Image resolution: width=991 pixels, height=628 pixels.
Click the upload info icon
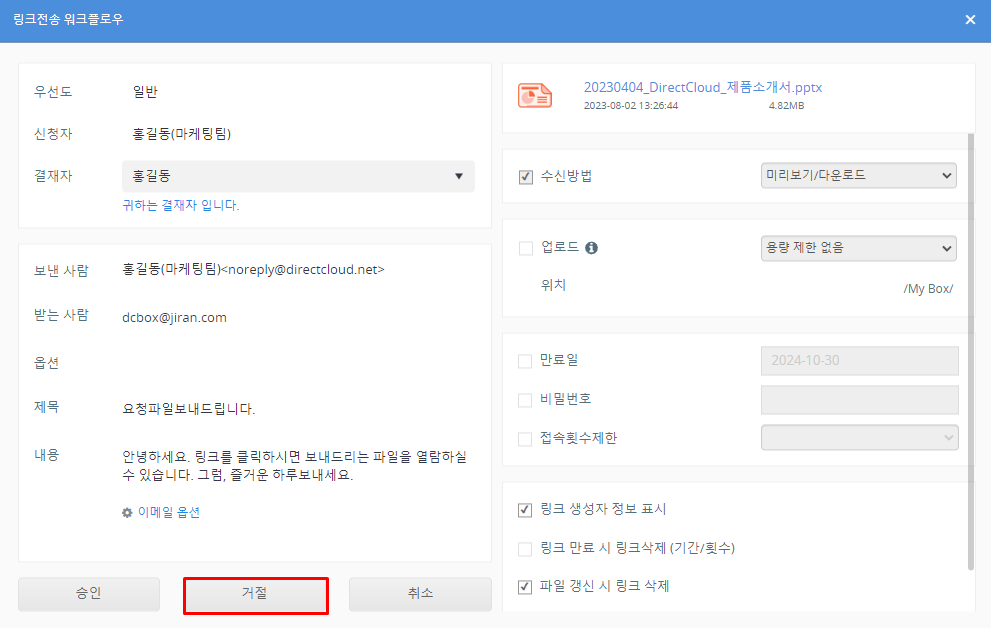[592, 248]
